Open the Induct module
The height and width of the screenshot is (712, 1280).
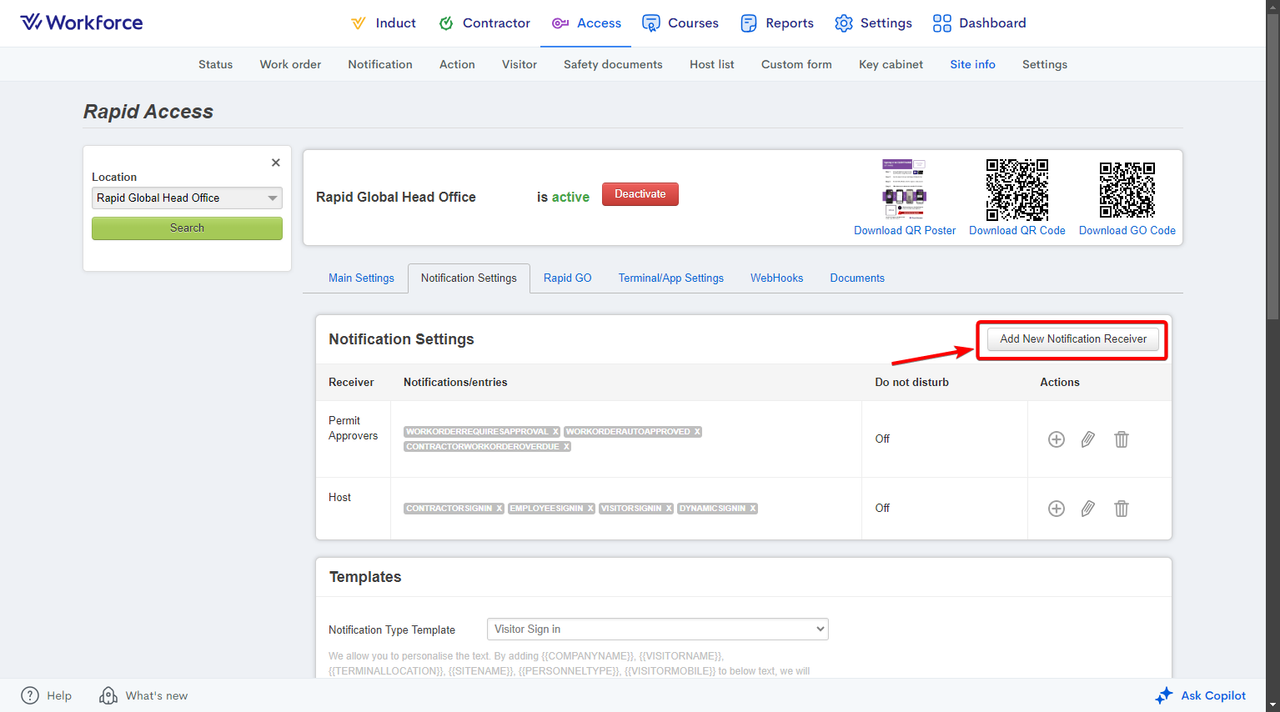coord(383,23)
